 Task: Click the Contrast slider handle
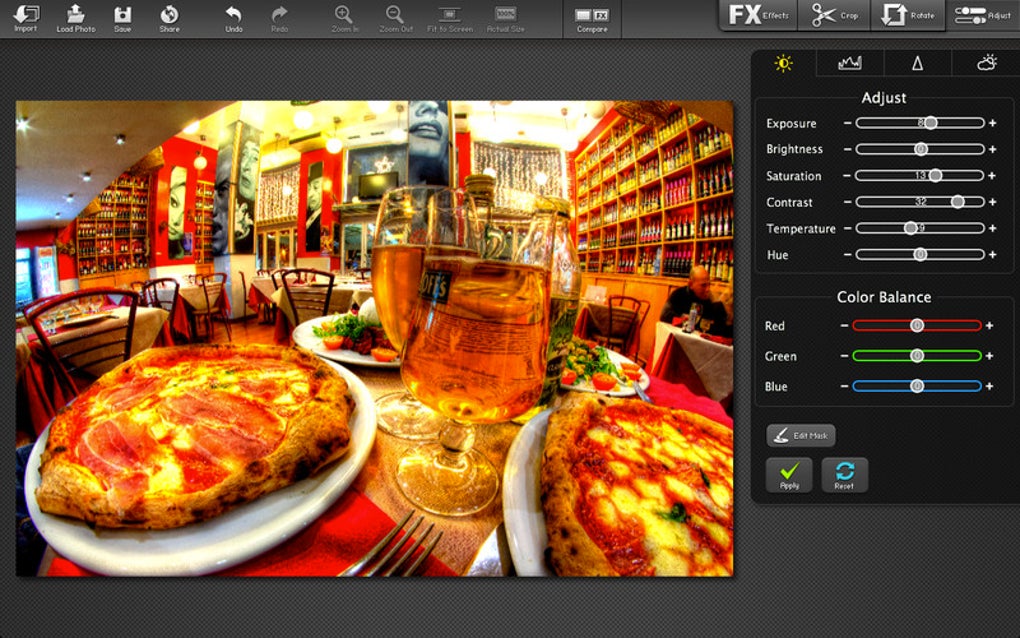[x=957, y=202]
